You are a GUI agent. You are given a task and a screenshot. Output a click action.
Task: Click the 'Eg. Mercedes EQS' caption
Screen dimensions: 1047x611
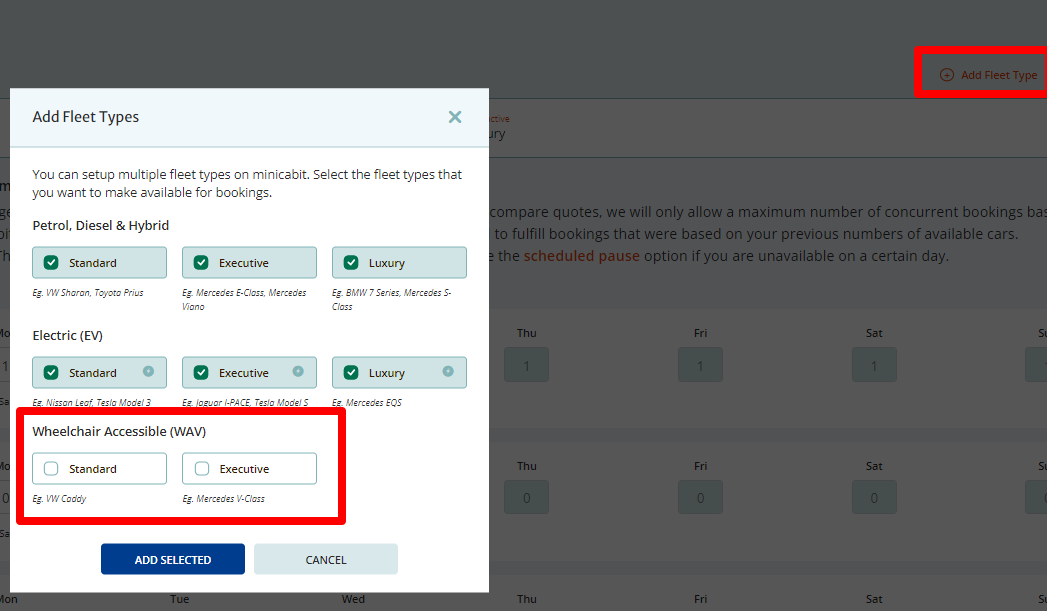pos(367,403)
